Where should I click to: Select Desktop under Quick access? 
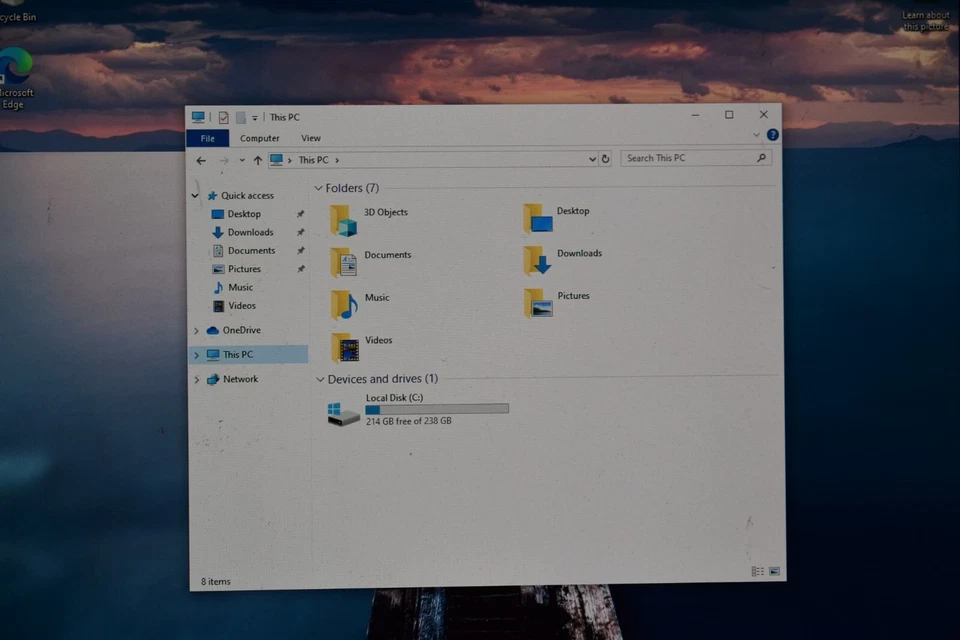[244, 214]
